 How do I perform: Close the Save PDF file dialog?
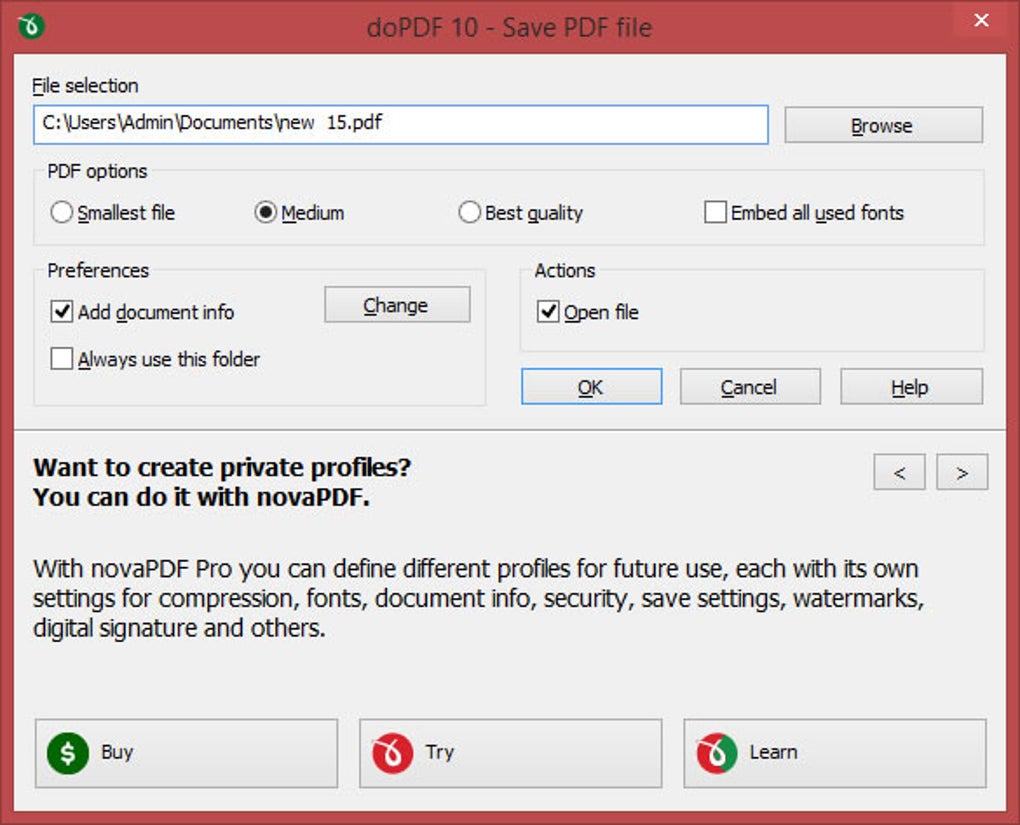point(981,21)
